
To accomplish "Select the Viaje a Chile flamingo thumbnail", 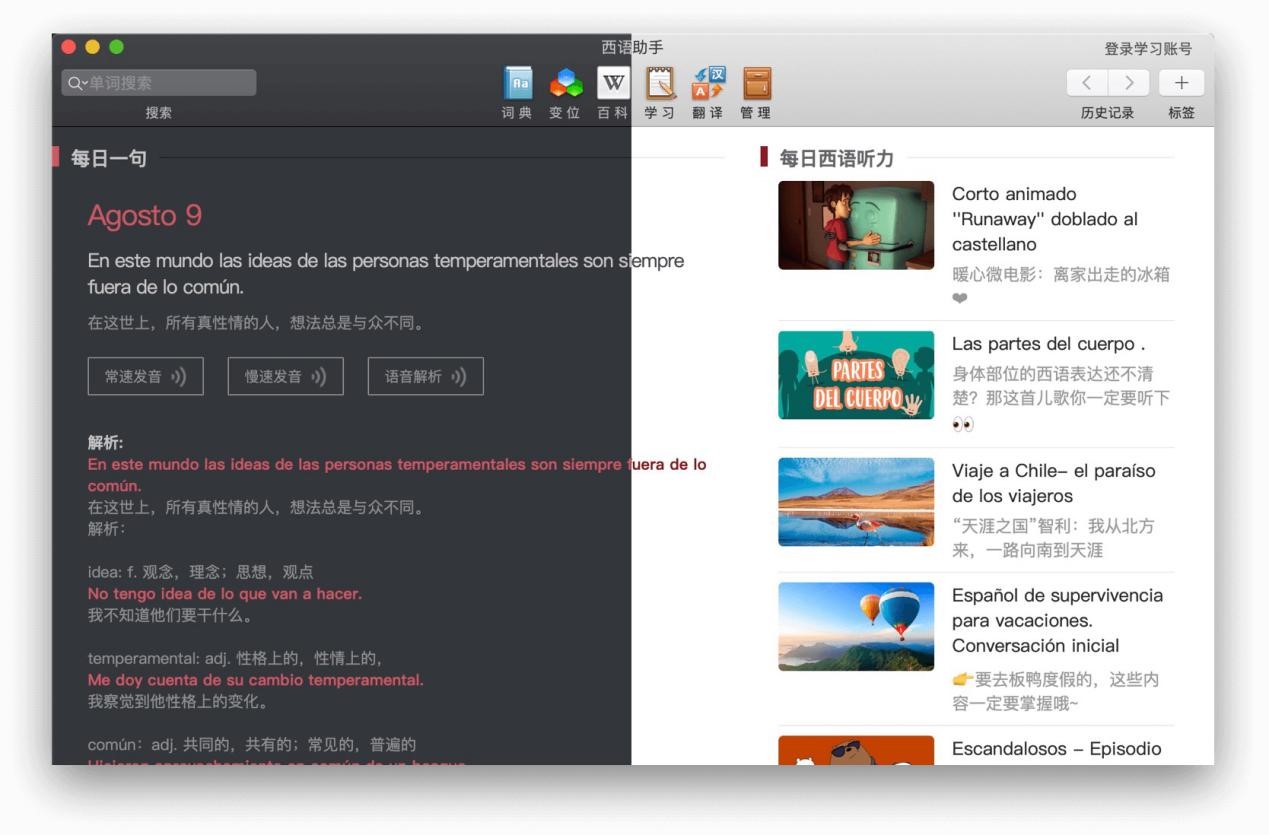I will (x=856, y=502).
